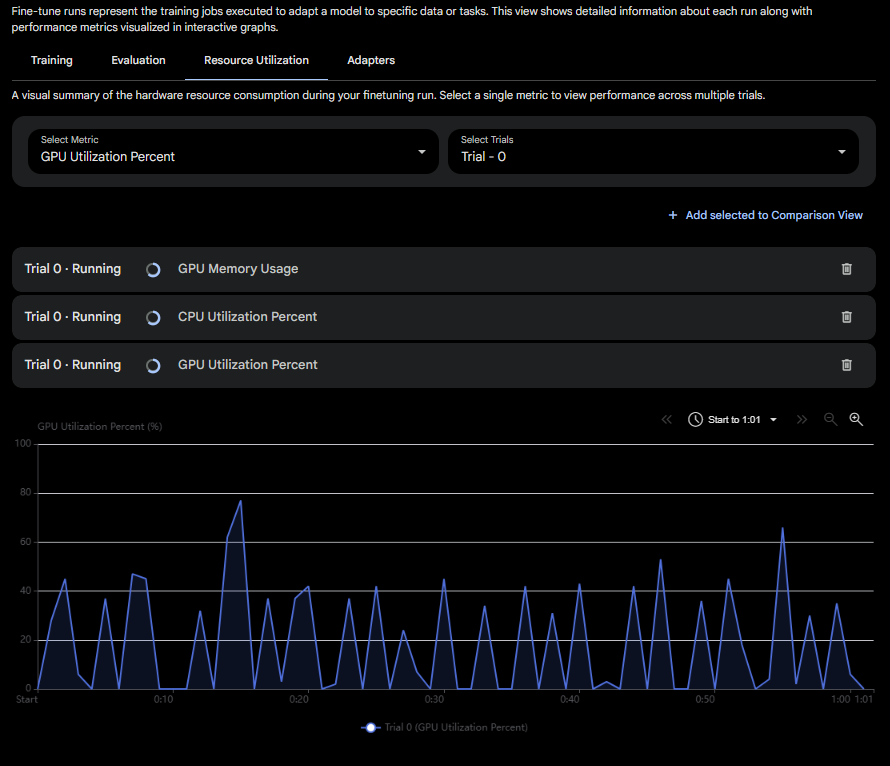Switch to the Training tab
Screen dimensions: 890x766
pos(52,60)
